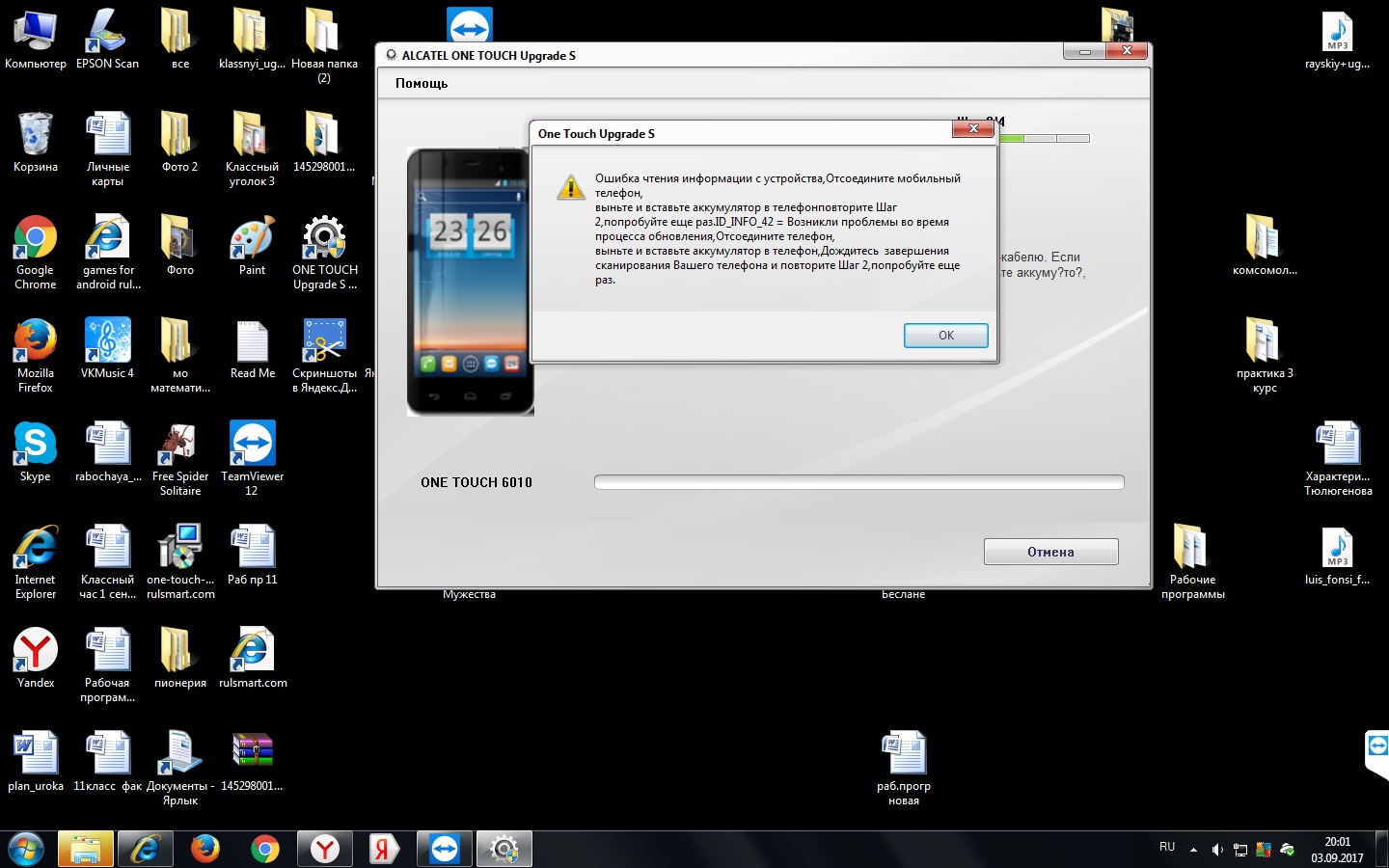Click the volume speaker tray icon
1389x868 pixels.
(x=1216, y=850)
